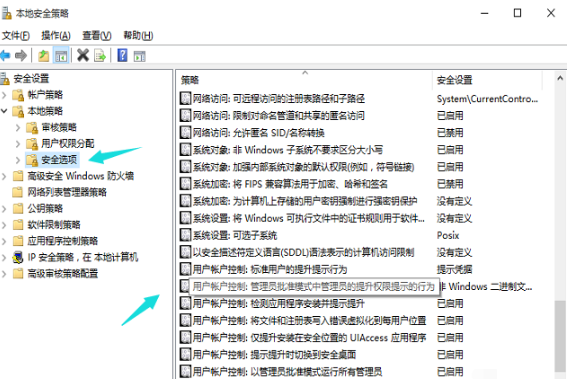Sort list by 安全设置 column header
The height and width of the screenshot is (383, 571).
click(487, 80)
